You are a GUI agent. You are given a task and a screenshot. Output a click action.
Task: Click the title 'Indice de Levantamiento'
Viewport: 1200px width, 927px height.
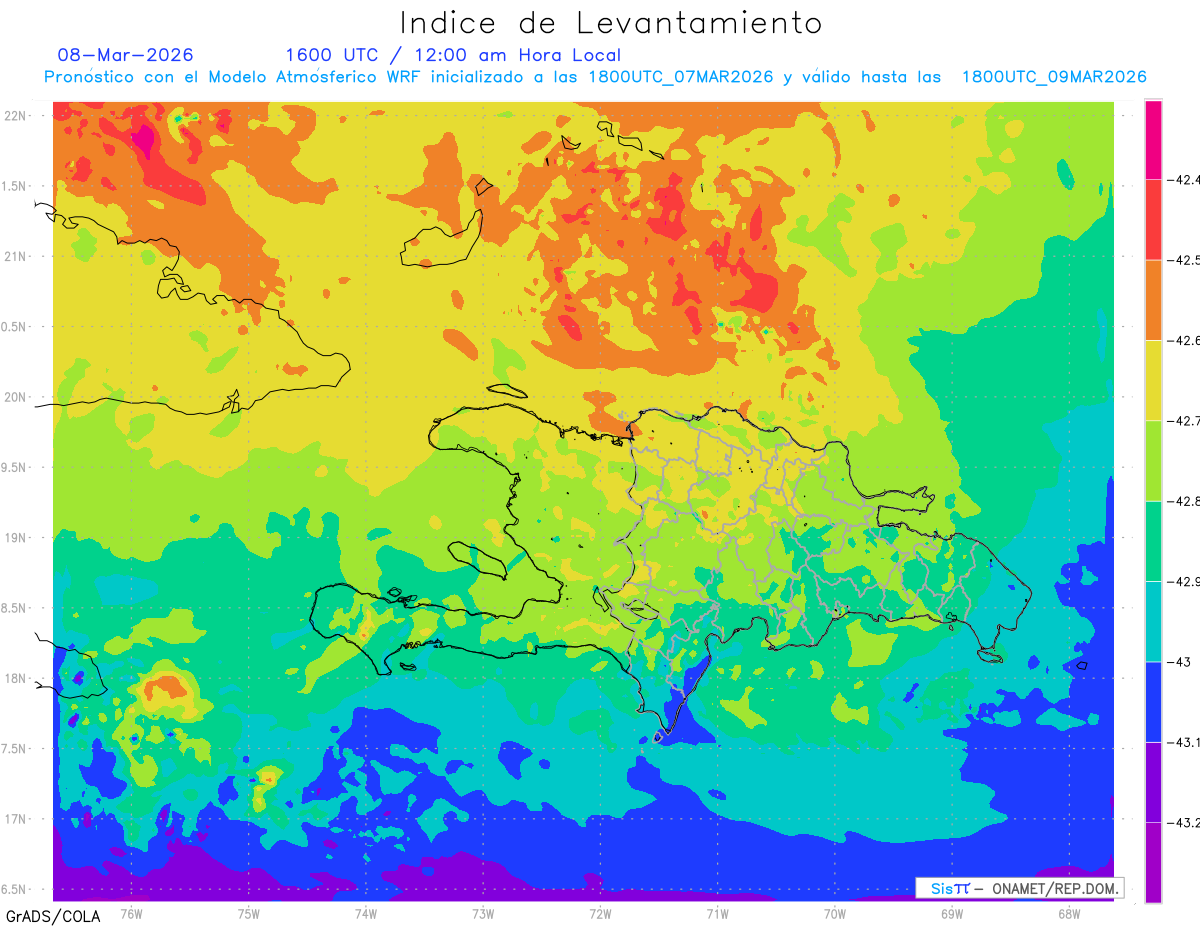click(x=611, y=22)
